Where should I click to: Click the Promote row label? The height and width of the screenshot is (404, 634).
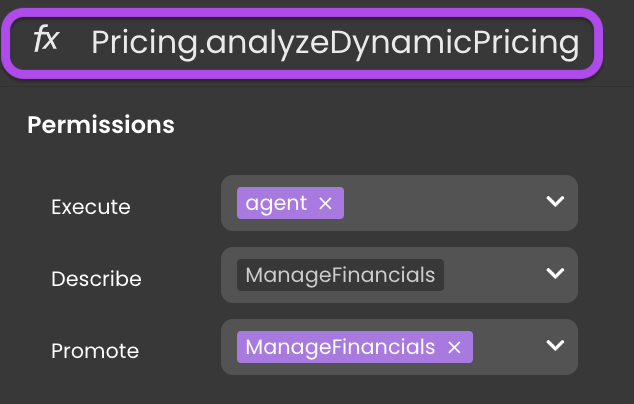pyautogui.click(x=95, y=351)
